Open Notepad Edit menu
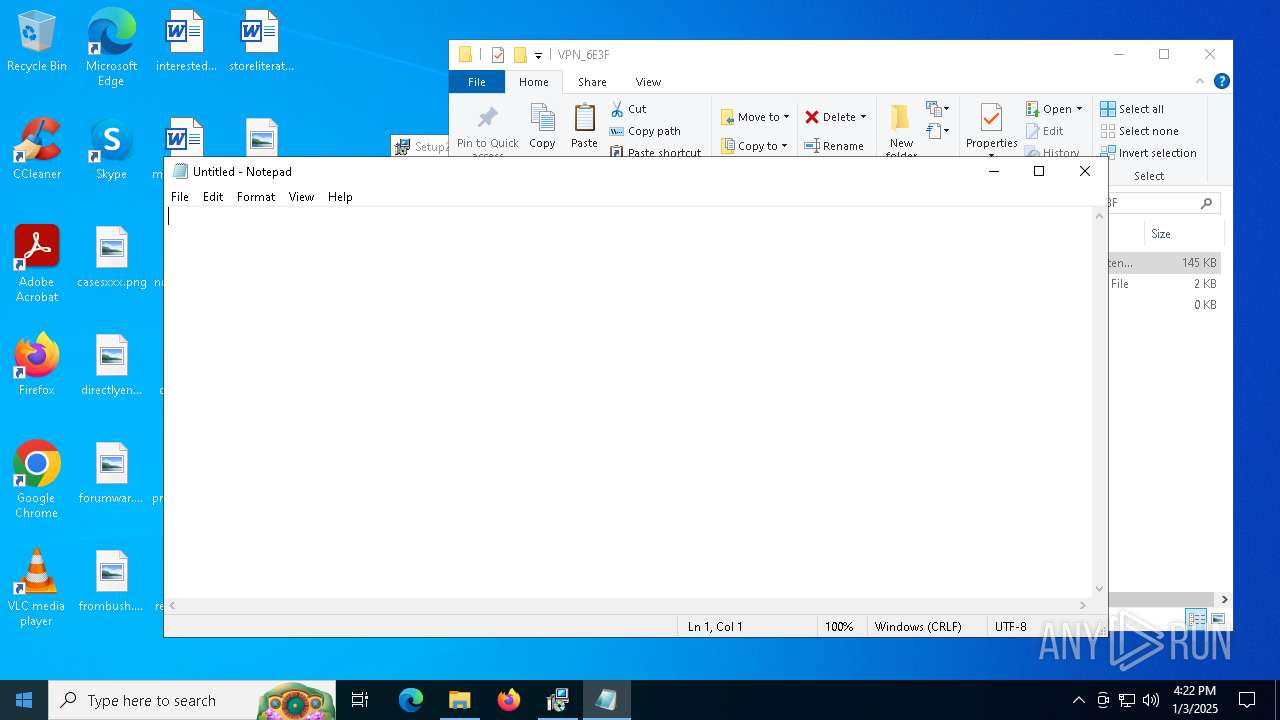Viewport: 1280px width, 720px height. (x=213, y=197)
